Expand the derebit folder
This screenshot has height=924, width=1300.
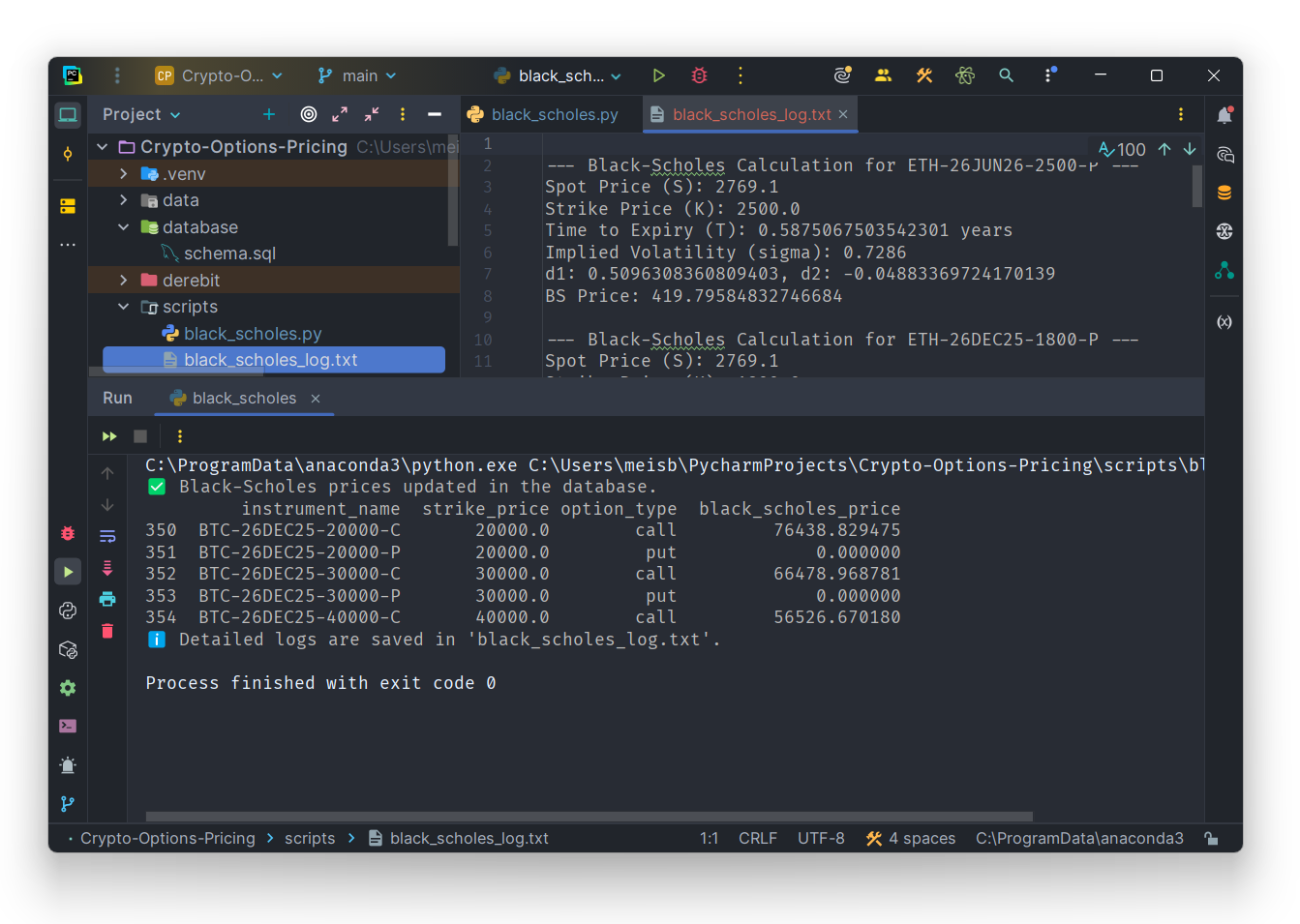(x=124, y=281)
